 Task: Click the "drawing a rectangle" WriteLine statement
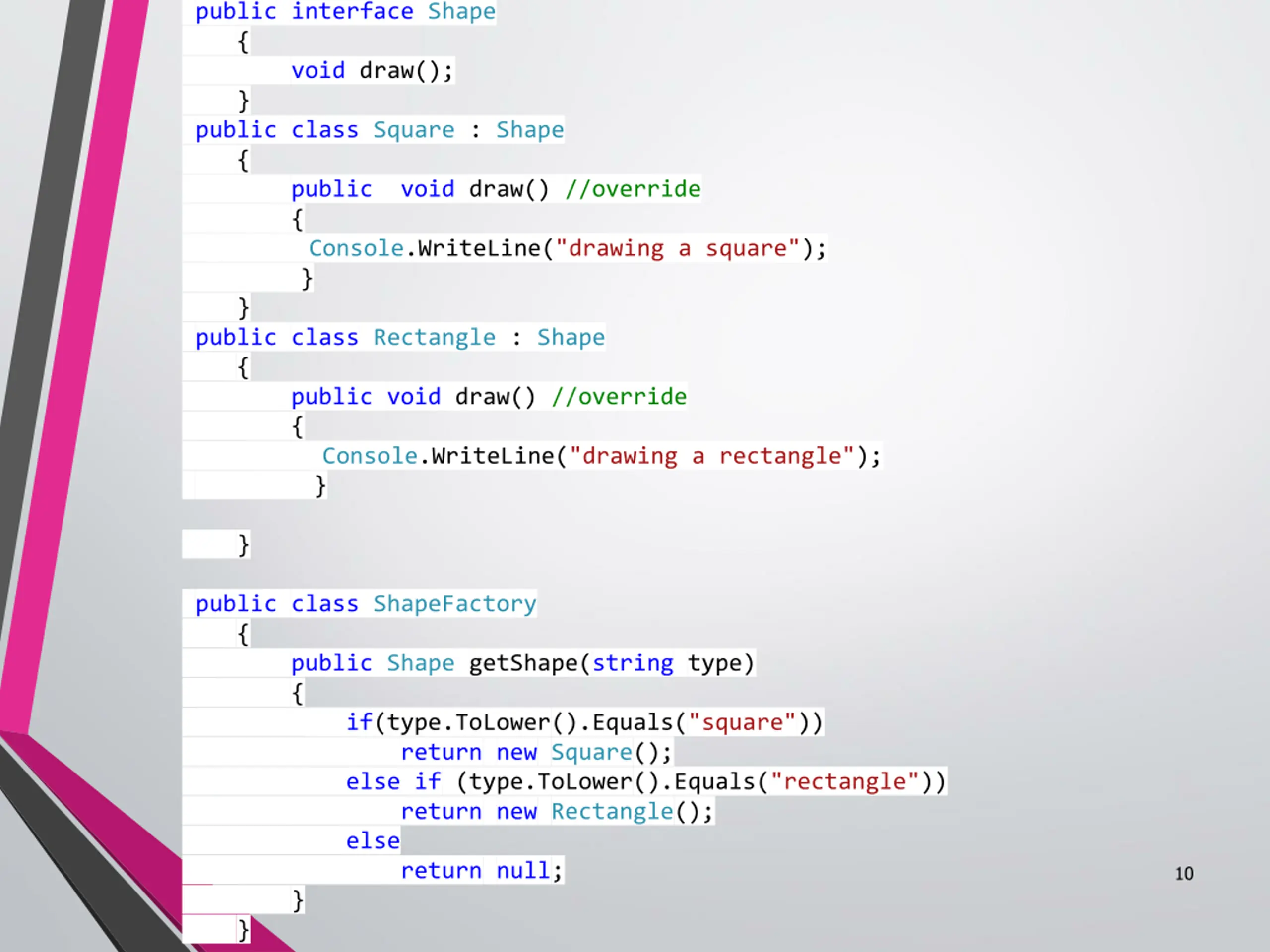(601, 456)
